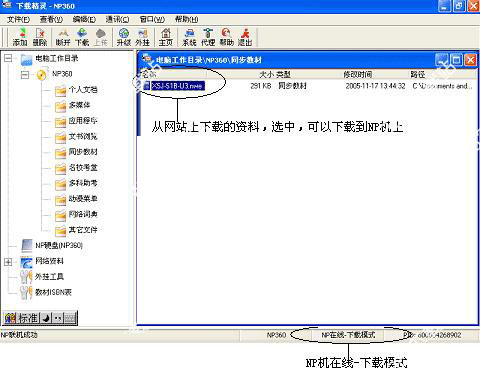Click the 外挂 (Plug-in) toolbar icon

143,37
